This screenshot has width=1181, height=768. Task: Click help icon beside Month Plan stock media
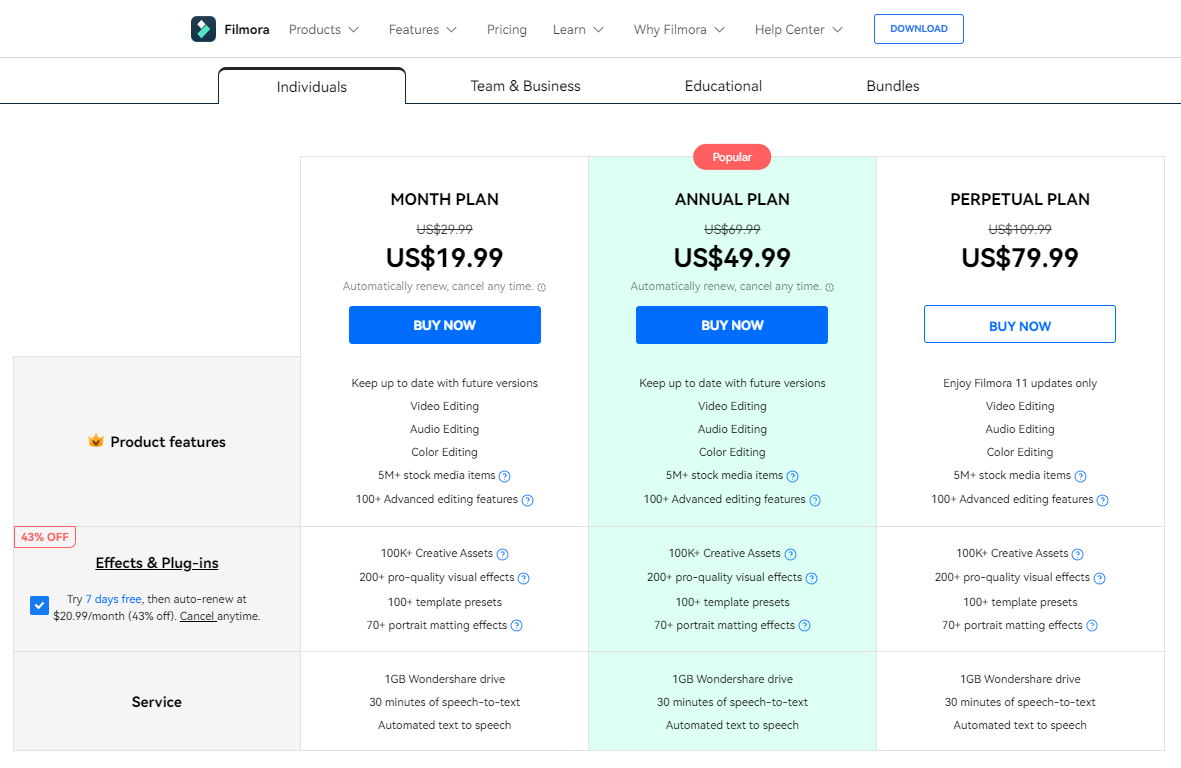pos(505,476)
